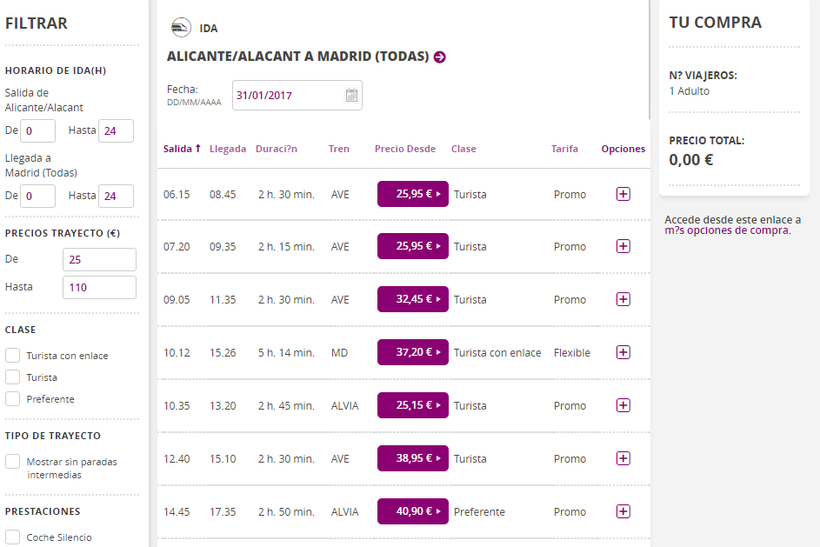Image resolution: width=820 pixels, height=547 pixels.
Task: Check the Preferente class checkbox
Action: coord(13,399)
